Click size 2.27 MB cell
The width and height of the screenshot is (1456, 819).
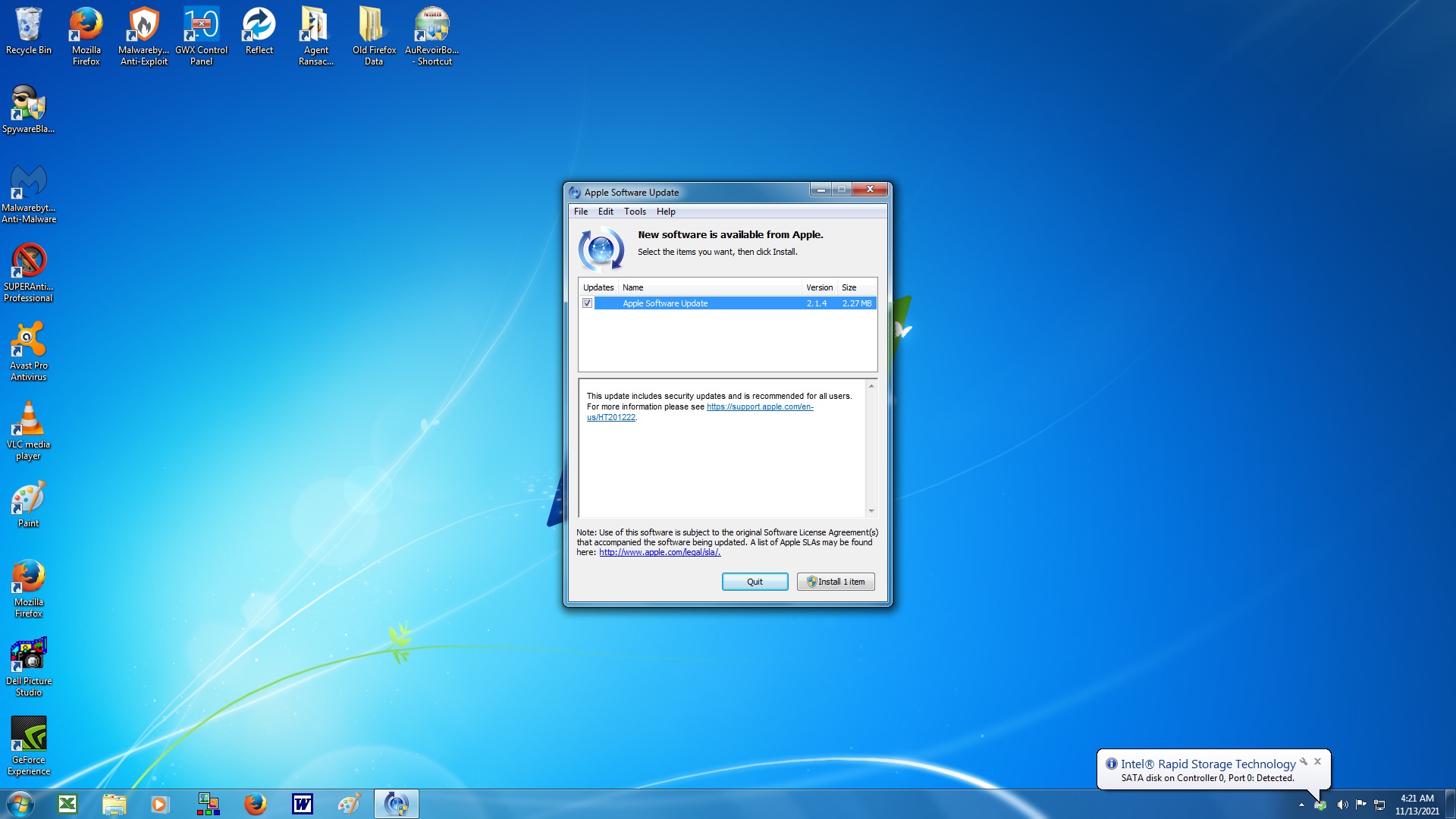tap(857, 303)
